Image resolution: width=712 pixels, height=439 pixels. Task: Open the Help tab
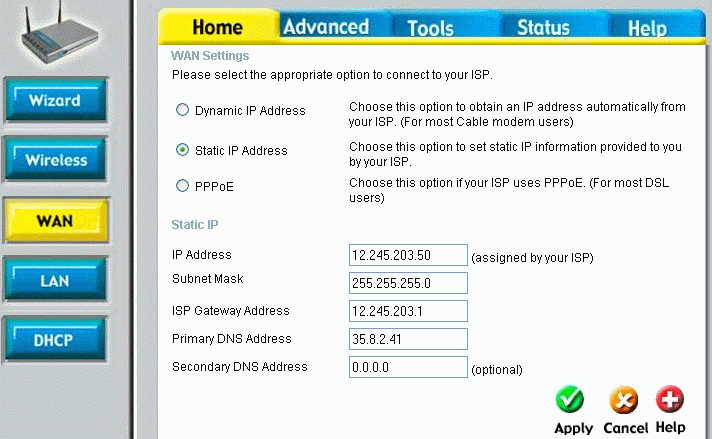647,29
